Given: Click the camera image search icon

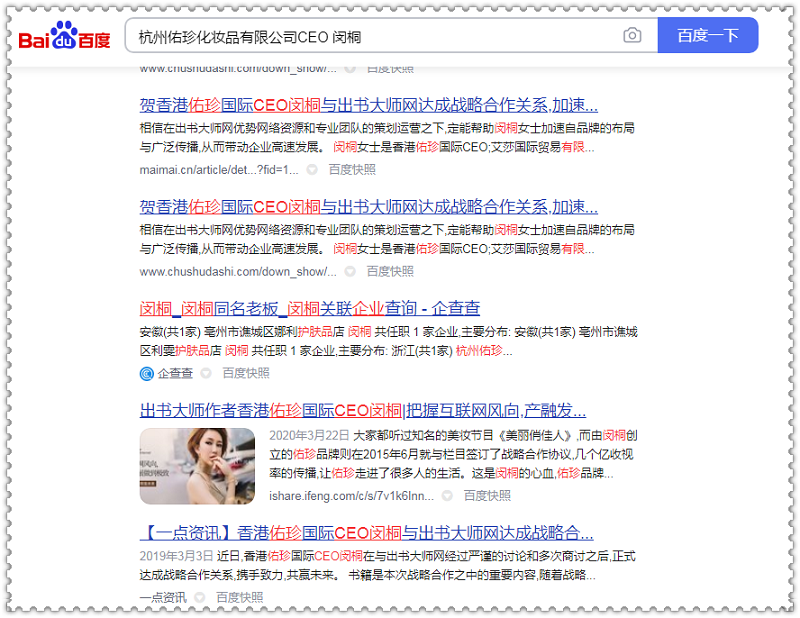Looking at the screenshot, I should click(x=632, y=36).
